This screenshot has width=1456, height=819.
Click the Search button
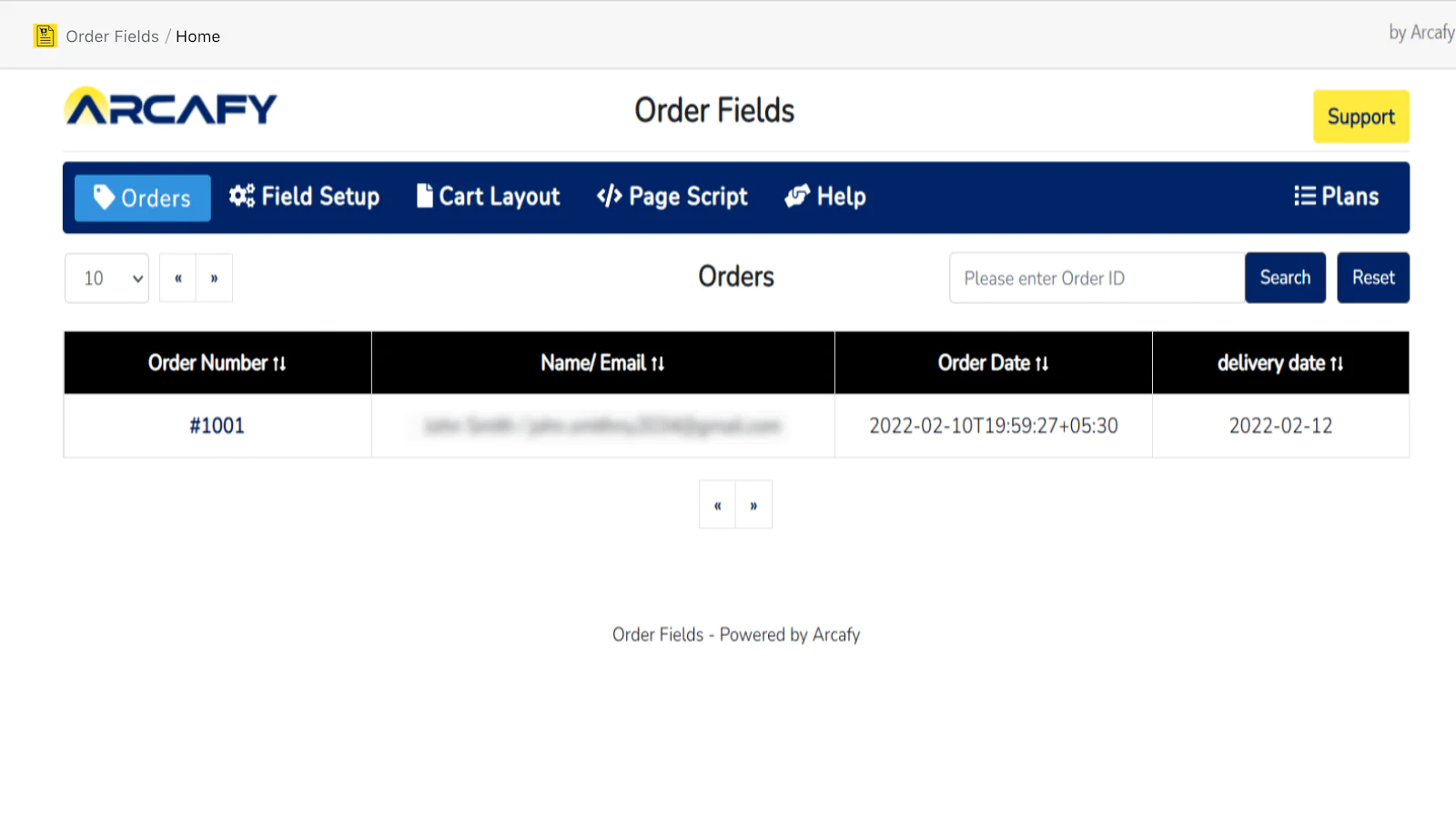pyautogui.click(x=1285, y=278)
